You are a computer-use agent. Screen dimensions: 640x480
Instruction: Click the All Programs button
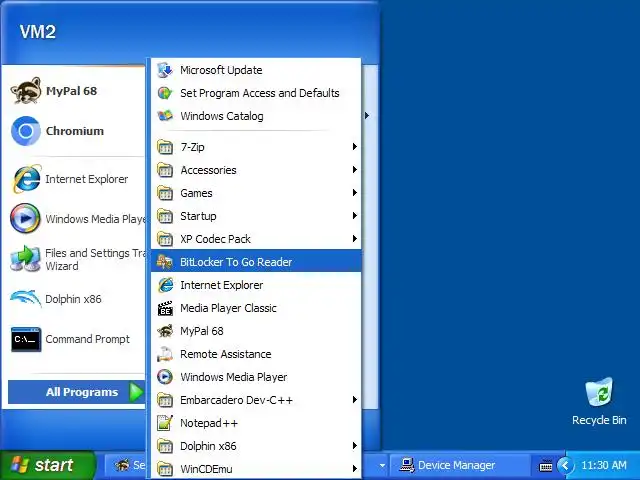tap(76, 392)
